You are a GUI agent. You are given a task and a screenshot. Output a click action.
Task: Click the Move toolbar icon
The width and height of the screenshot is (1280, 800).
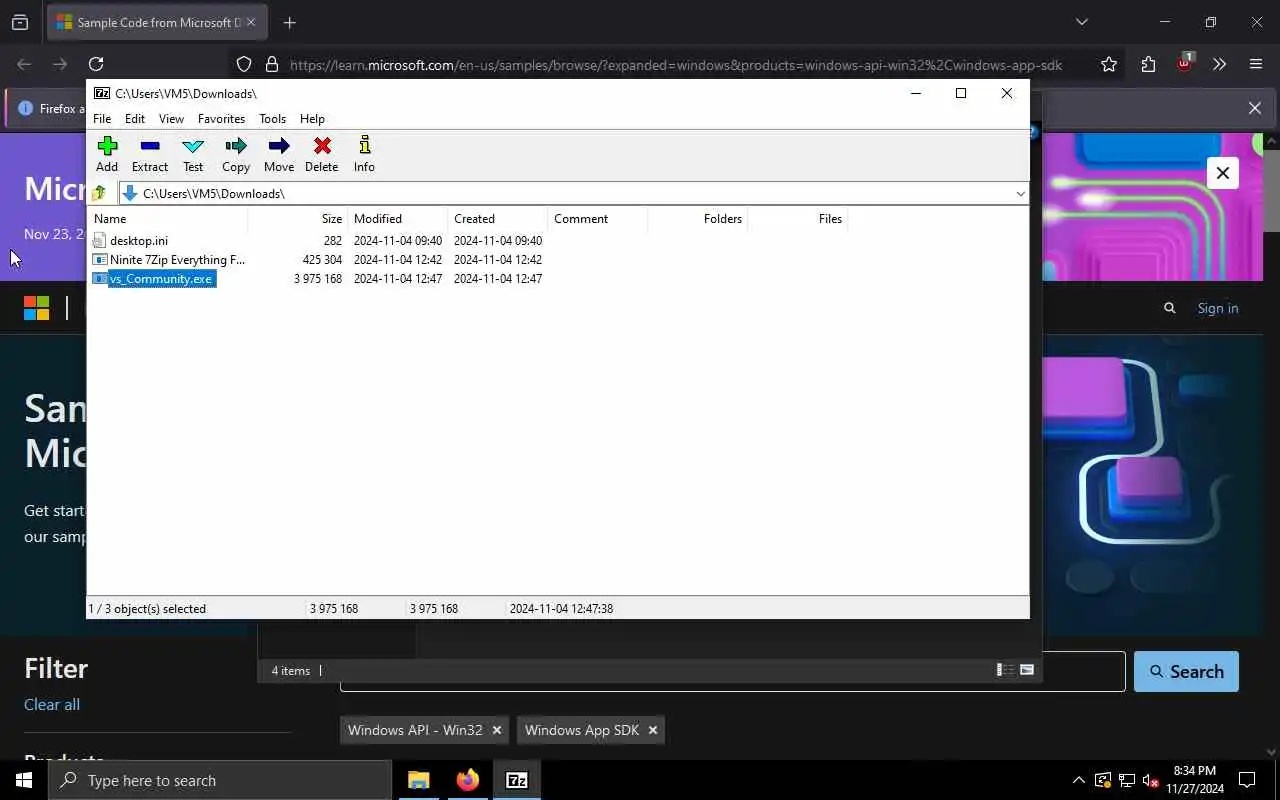tap(279, 154)
